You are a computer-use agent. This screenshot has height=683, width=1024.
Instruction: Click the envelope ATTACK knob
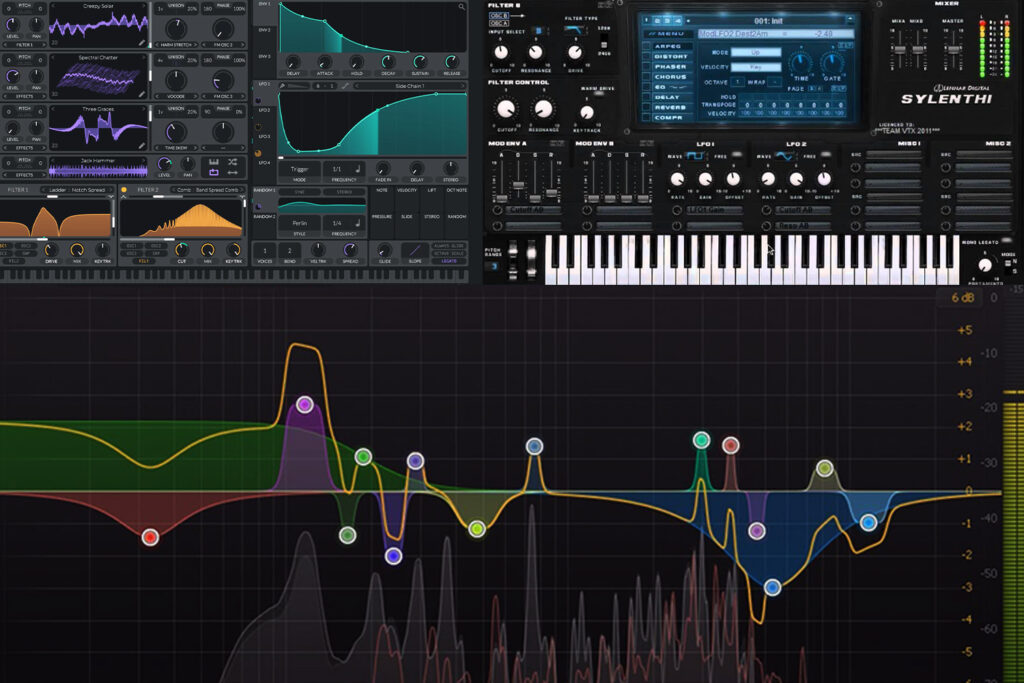325,63
